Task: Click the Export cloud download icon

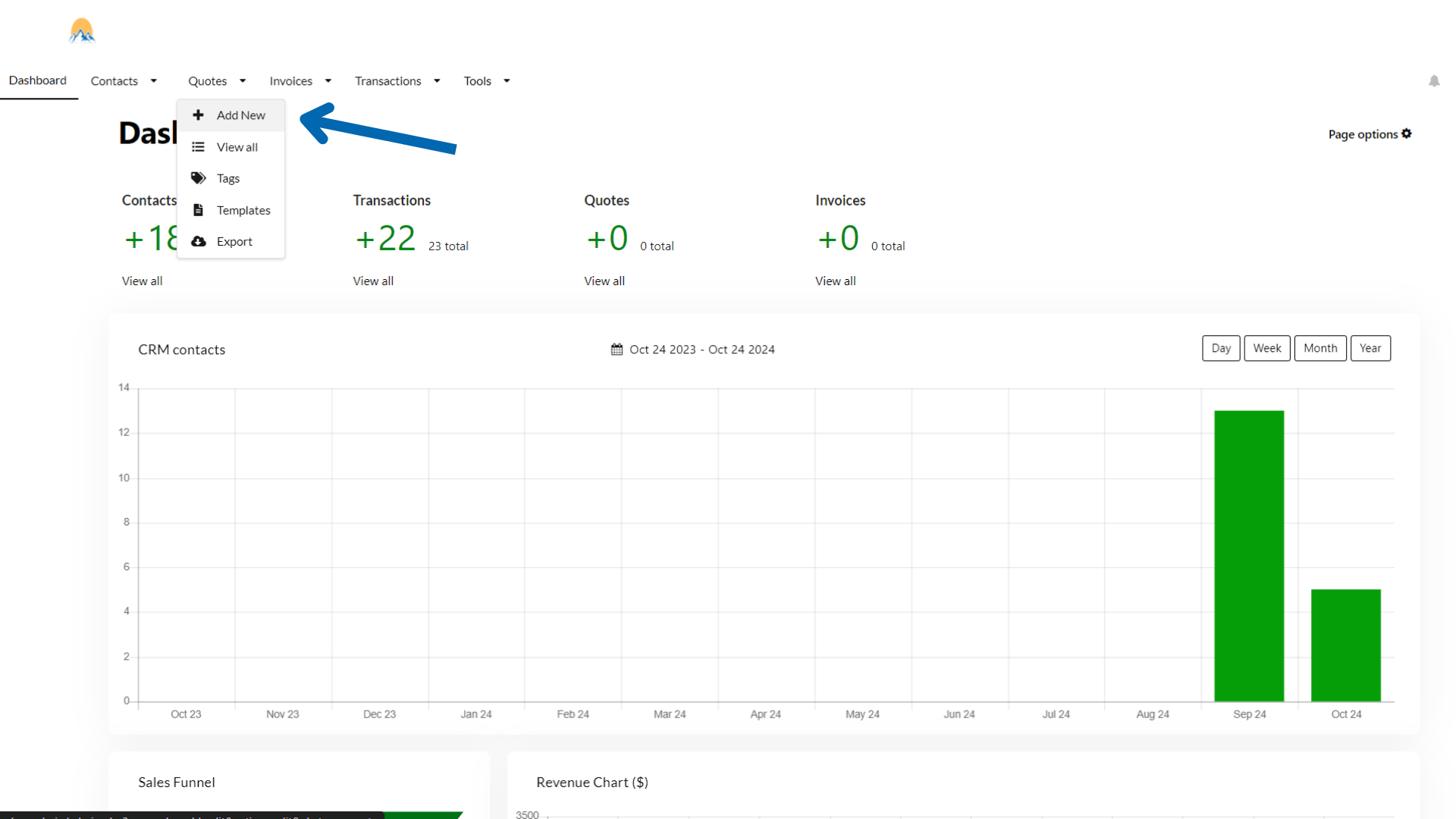Action: pos(198,241)
